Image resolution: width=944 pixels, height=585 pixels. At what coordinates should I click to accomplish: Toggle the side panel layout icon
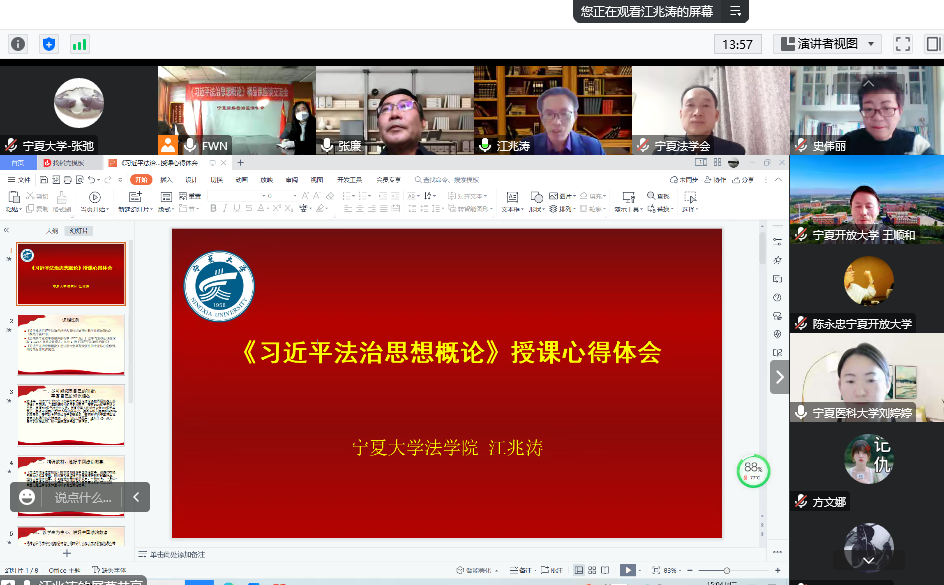click(932, 44)
